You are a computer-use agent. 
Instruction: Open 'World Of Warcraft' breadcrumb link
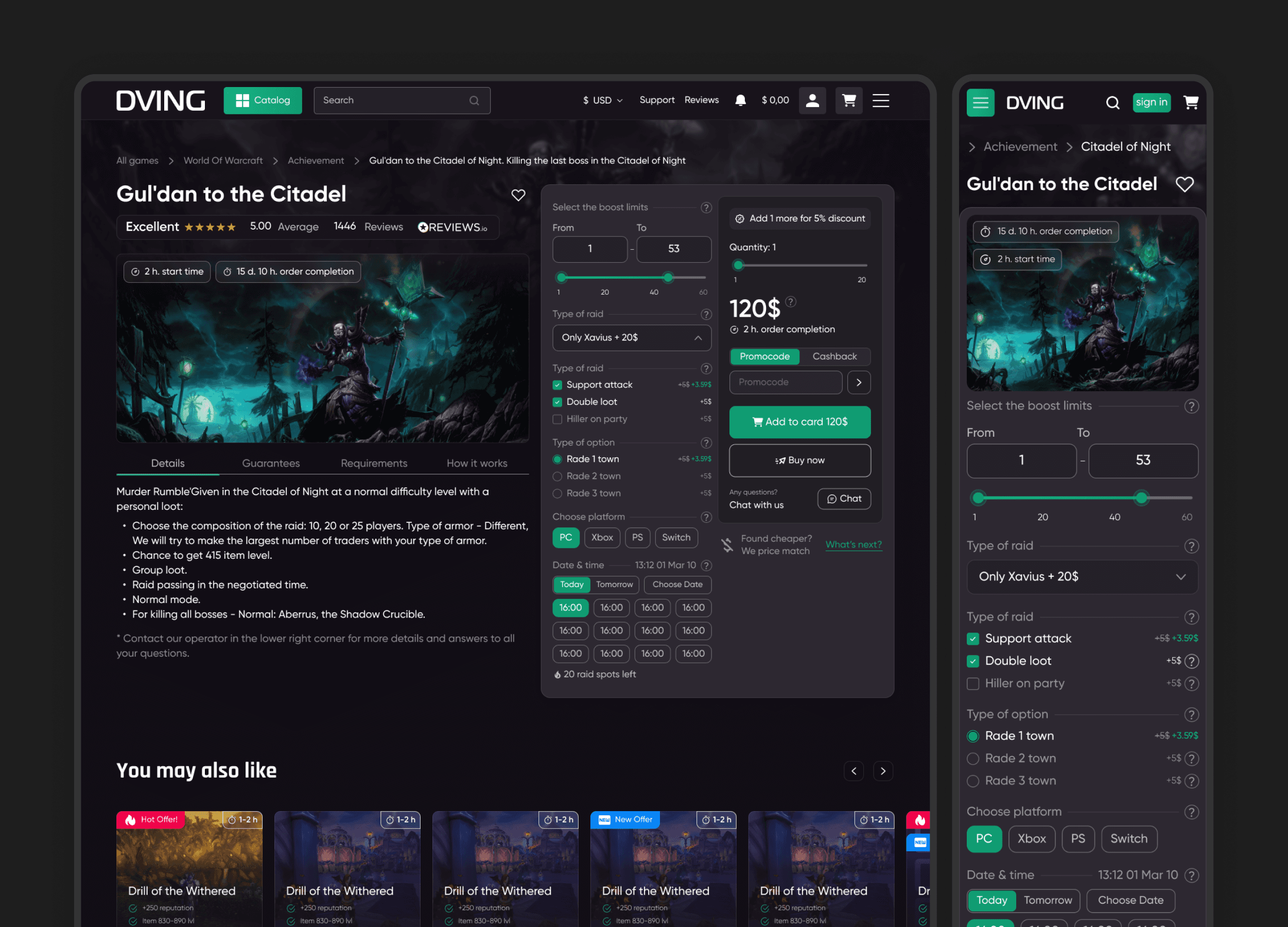(222, 161)
